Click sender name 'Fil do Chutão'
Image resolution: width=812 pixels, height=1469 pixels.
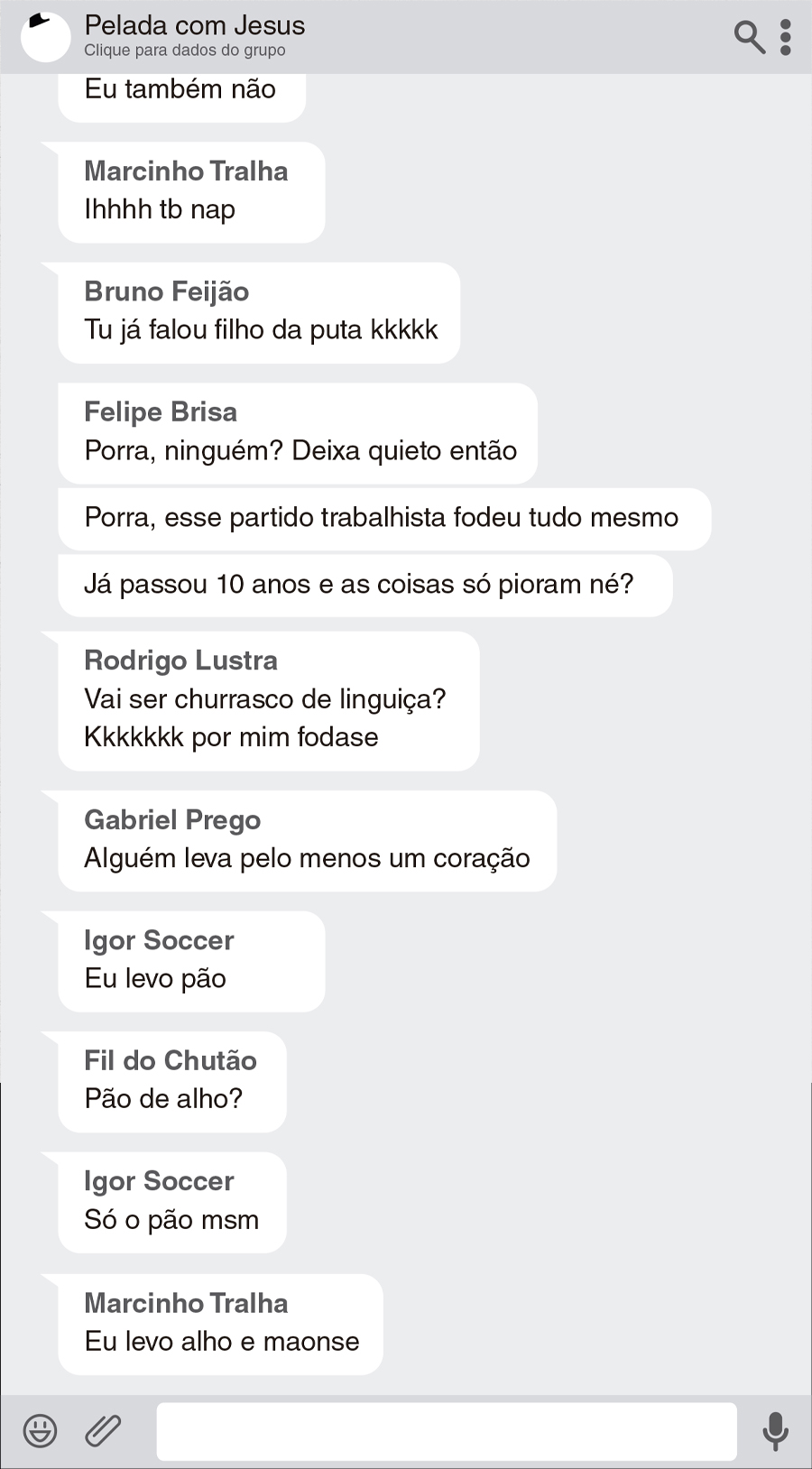171,1060
